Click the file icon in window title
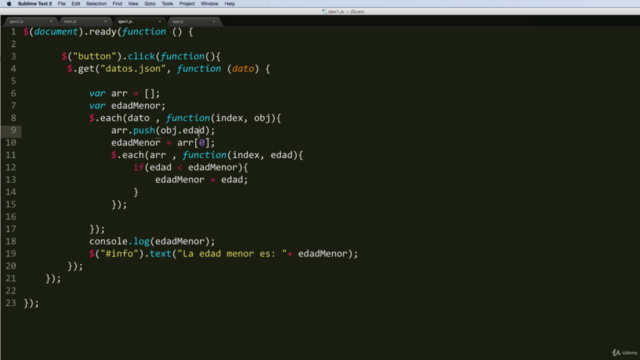This screenshot has height=360, width=640. tap(324, 11)
